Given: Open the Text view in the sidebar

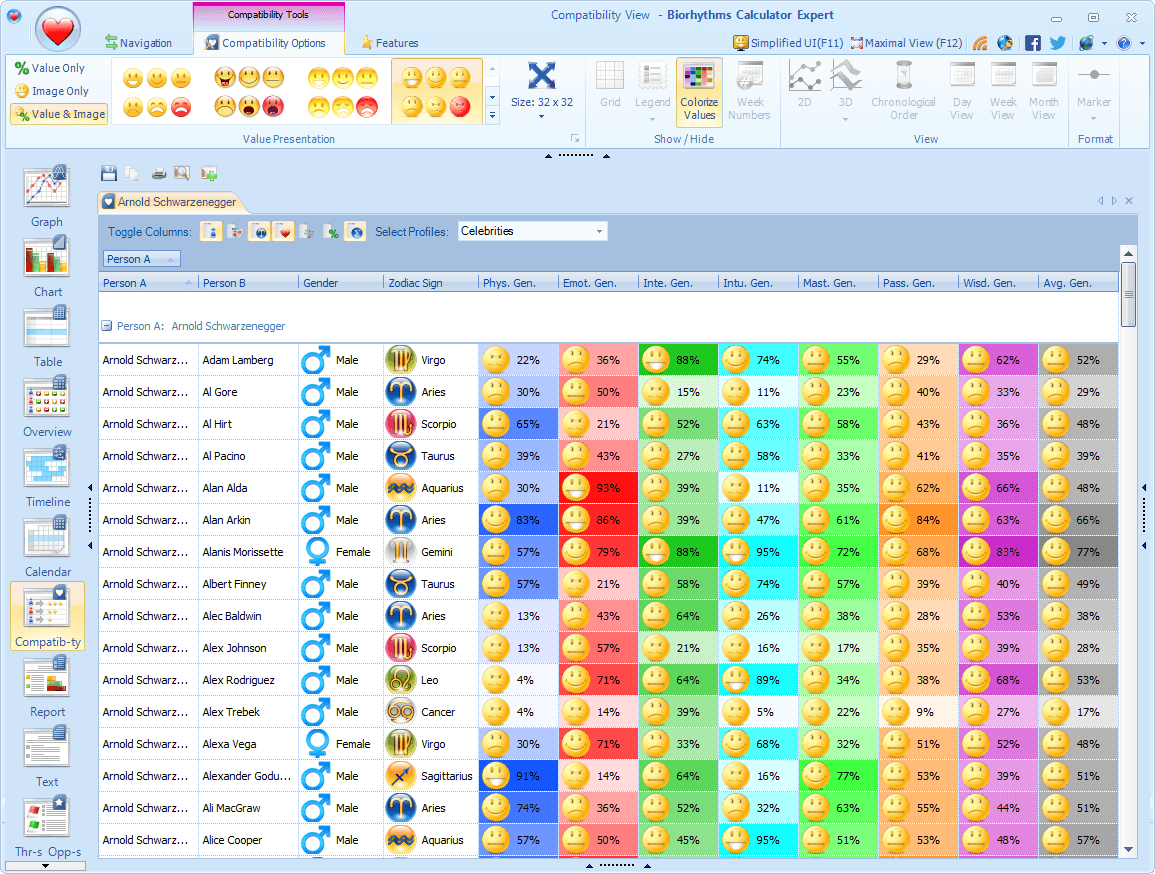Looking at the screenshot, I should [47, 756].
